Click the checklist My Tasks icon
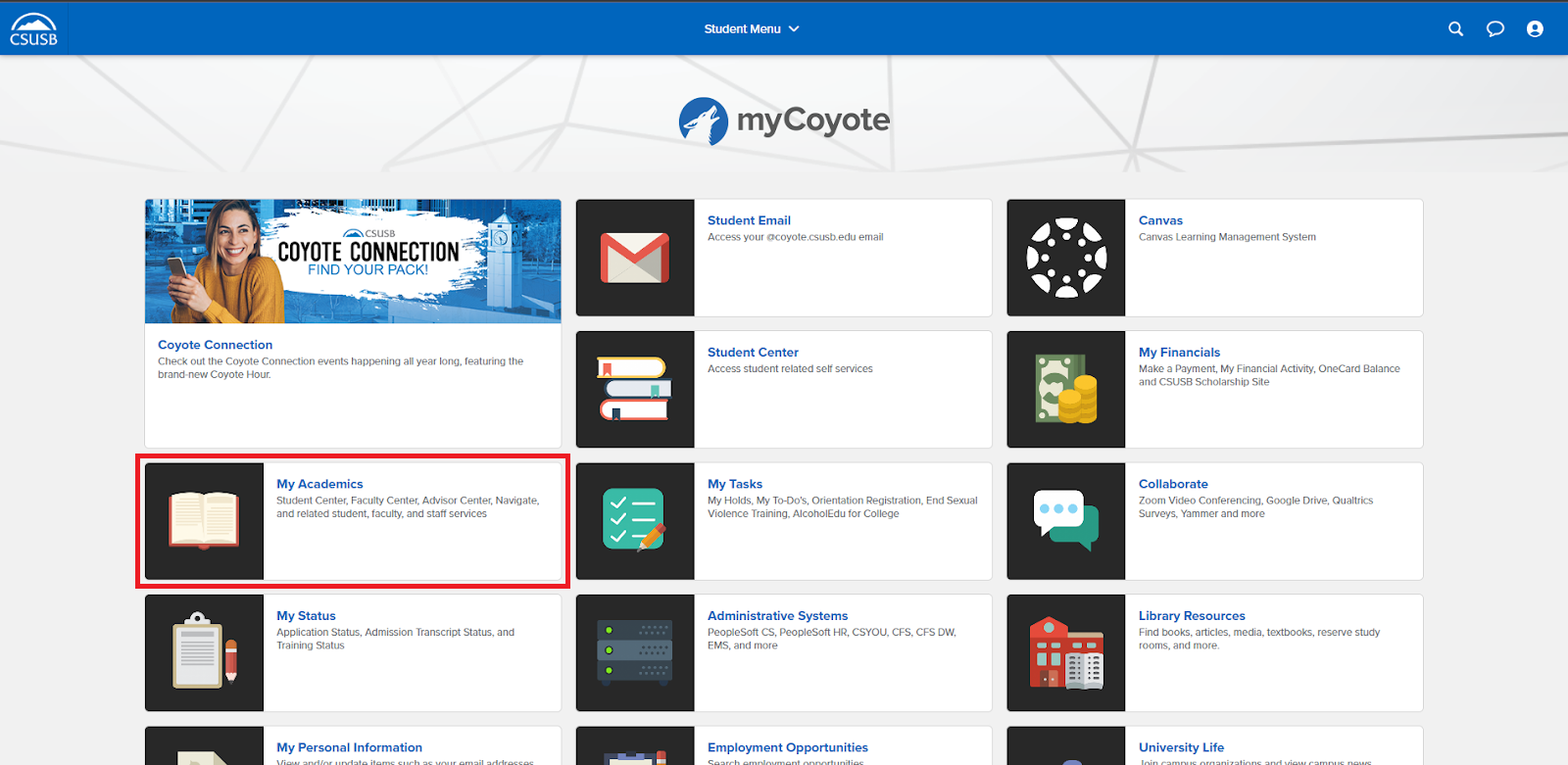 (x=635, y=520)
